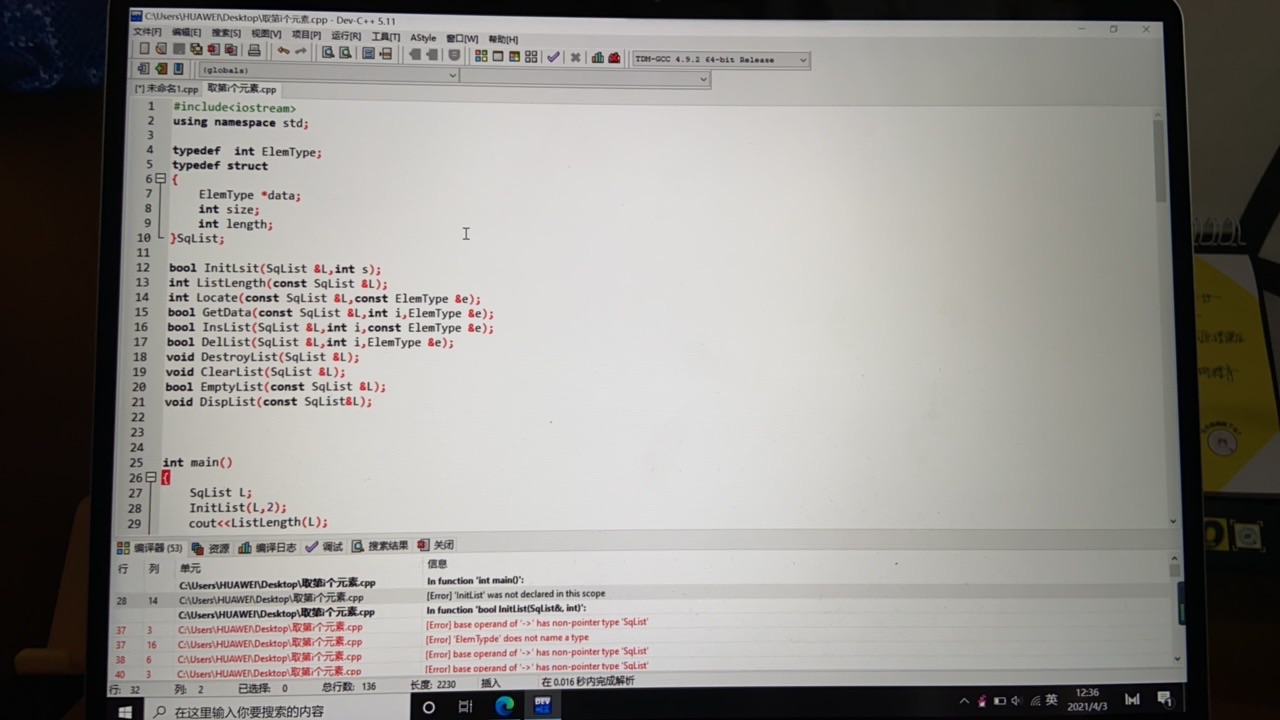
Task: Select error "'InitList' was not declared in this scope"
Action: 516,594
